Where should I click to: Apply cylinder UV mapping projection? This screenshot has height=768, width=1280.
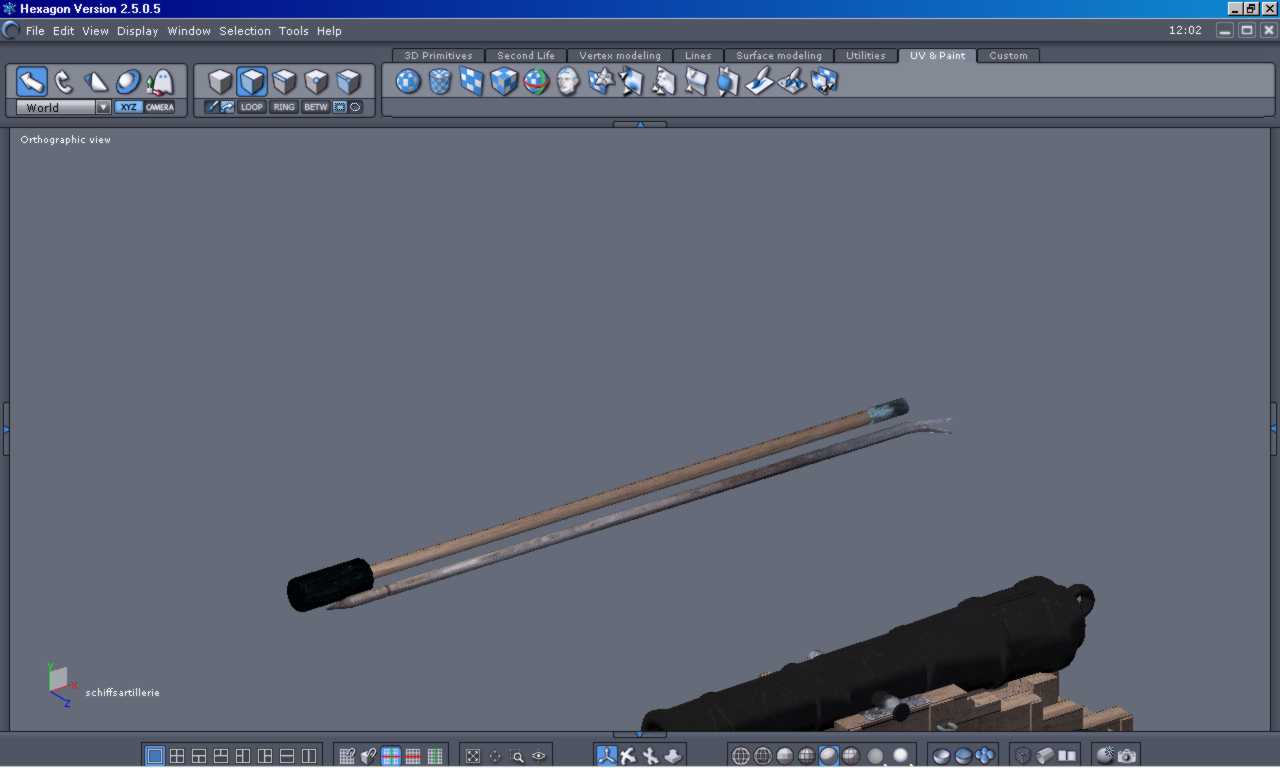coord(440,81)
